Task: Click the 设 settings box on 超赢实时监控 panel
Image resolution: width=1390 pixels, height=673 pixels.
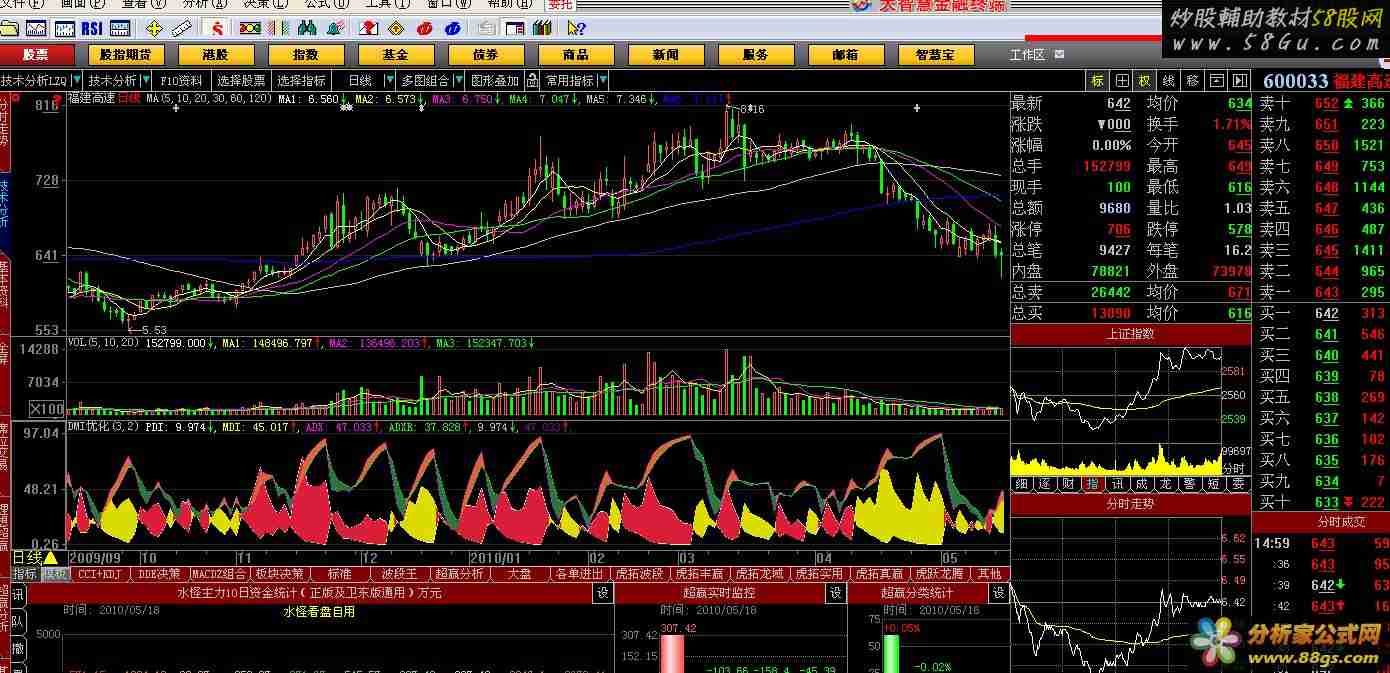Action: pyautogui.click(x=835, y=593)
